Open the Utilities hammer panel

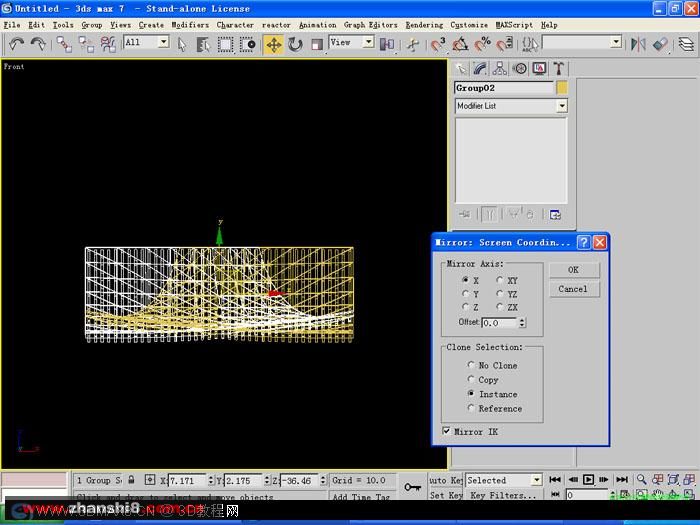(558, 68)
